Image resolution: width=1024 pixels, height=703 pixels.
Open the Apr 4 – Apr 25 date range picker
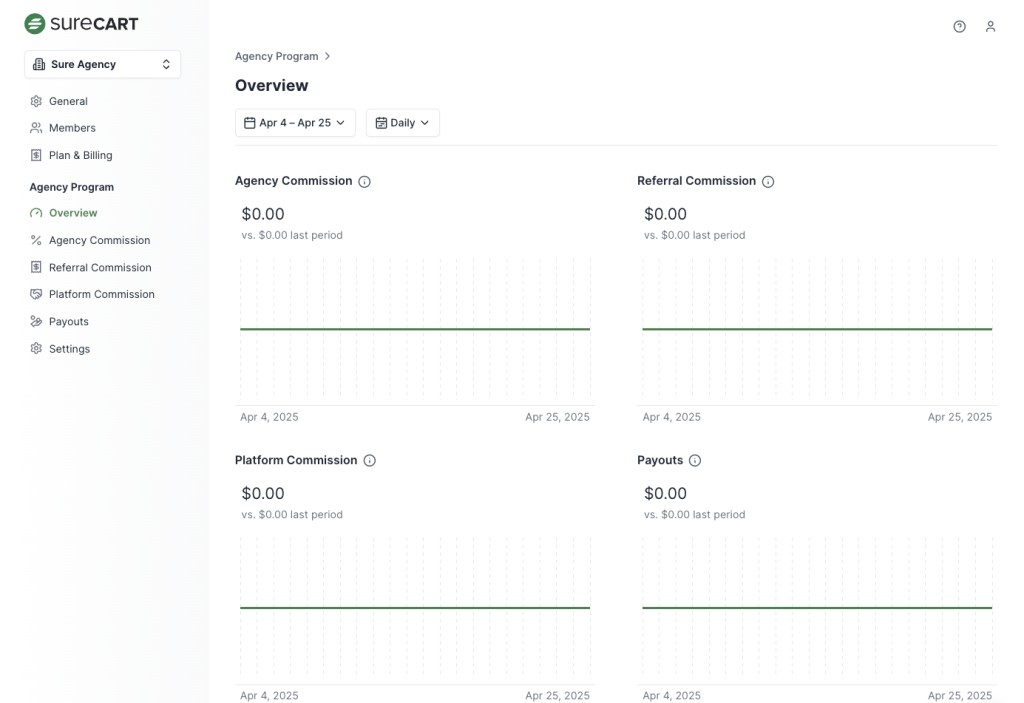point(295,123)
